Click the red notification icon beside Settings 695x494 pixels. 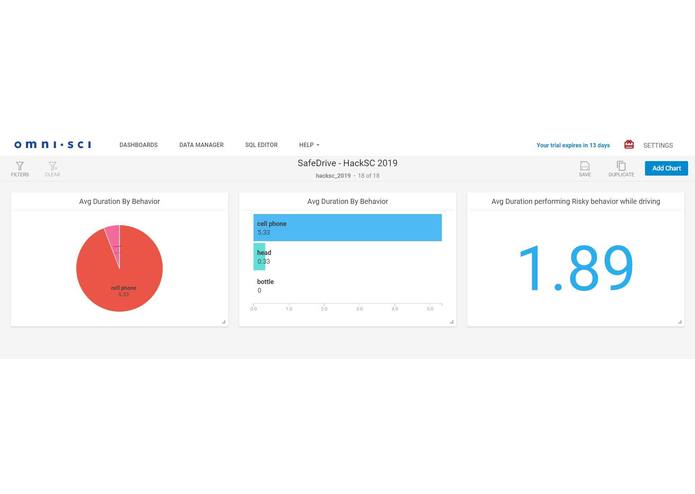pyautogui.click(x=629, y=144)
